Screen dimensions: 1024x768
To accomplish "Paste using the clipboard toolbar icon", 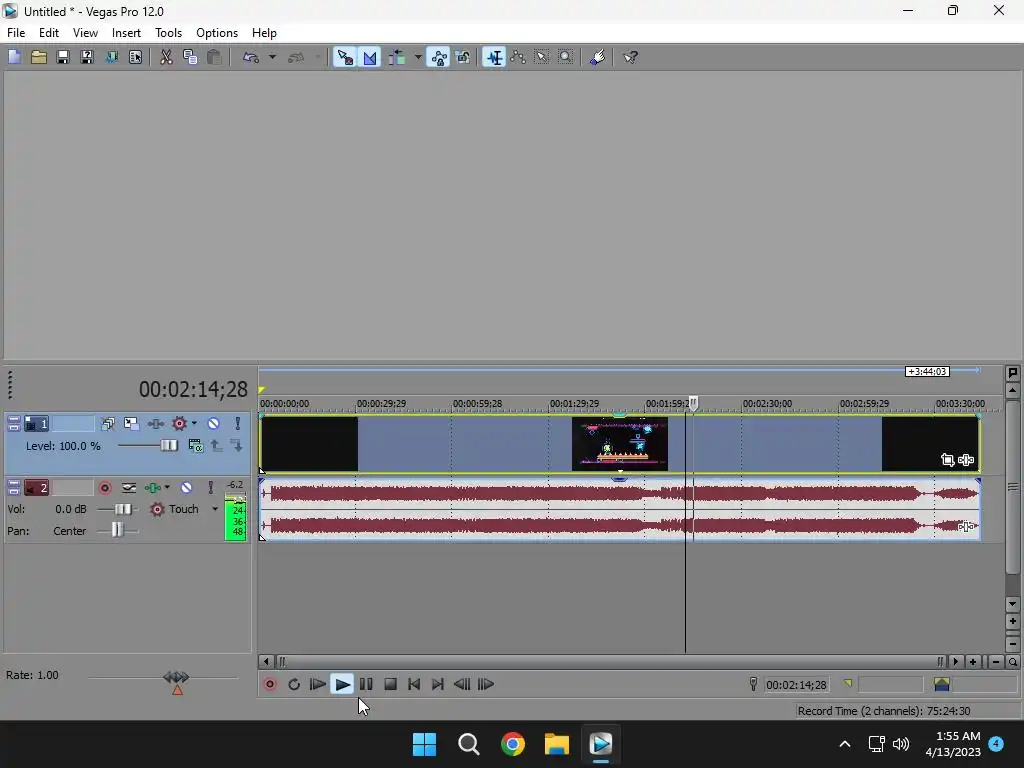I will (214, 57).
